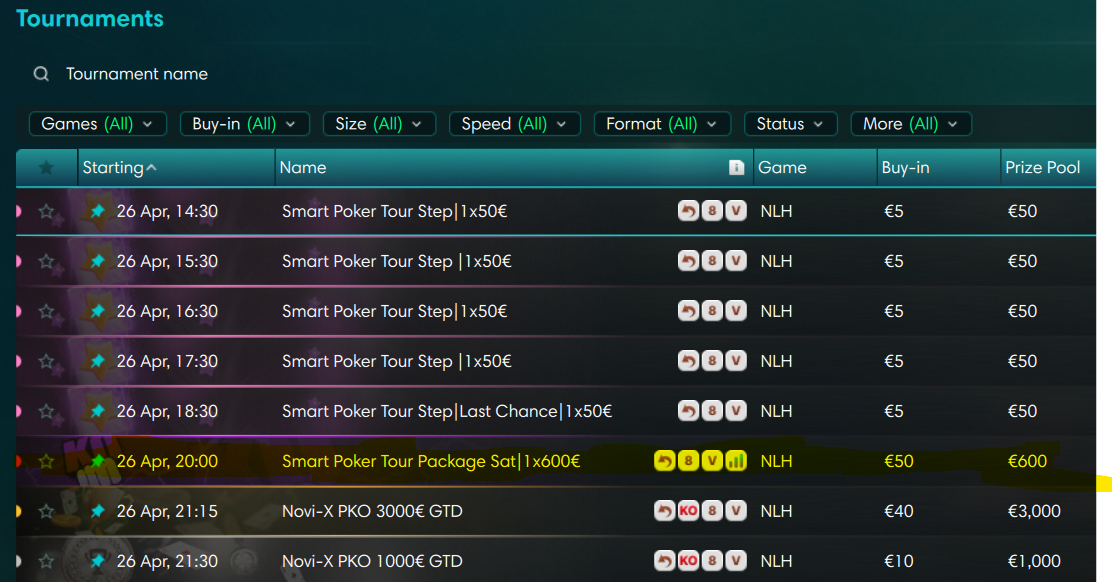
Task: Star the Novi-X PKO 3000€ GTD tournament
Action: pyautogui.click(x=46, y=511)
